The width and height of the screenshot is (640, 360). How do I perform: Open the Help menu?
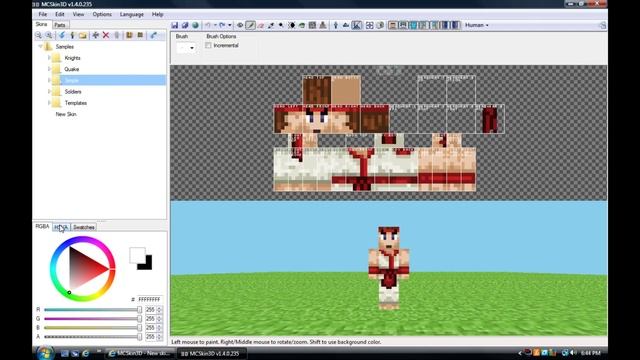coord(158,14)
